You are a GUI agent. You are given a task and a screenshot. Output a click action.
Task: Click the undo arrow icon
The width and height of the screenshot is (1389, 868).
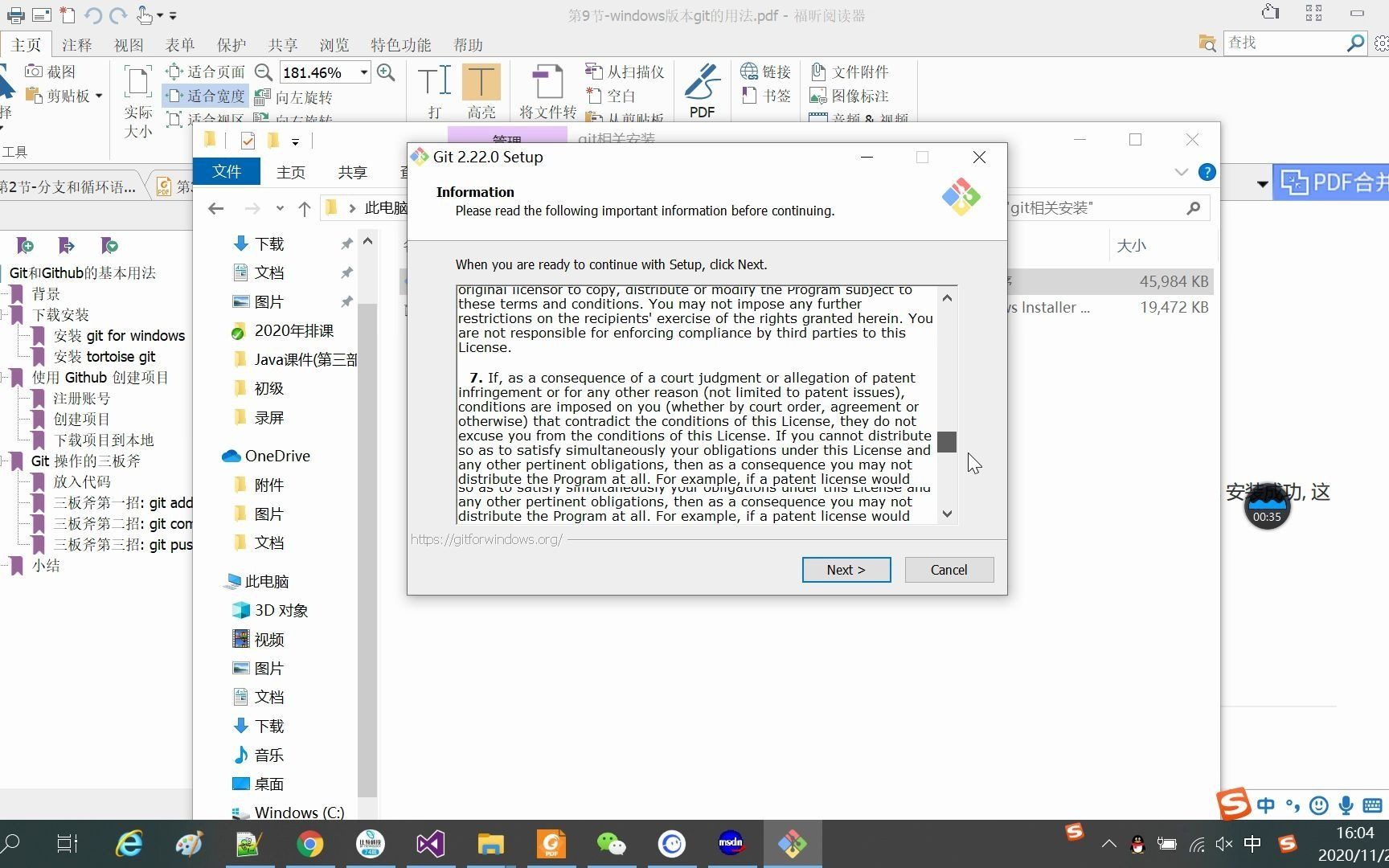92,15
